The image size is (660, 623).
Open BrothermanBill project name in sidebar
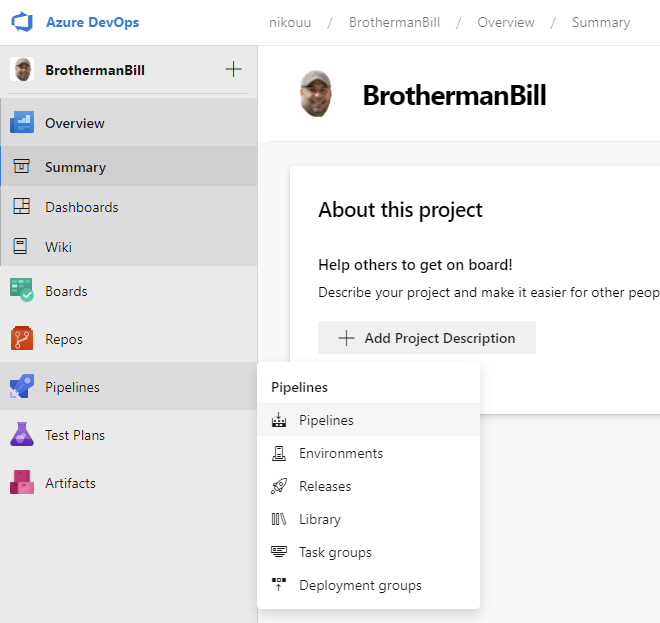(95, 70)
